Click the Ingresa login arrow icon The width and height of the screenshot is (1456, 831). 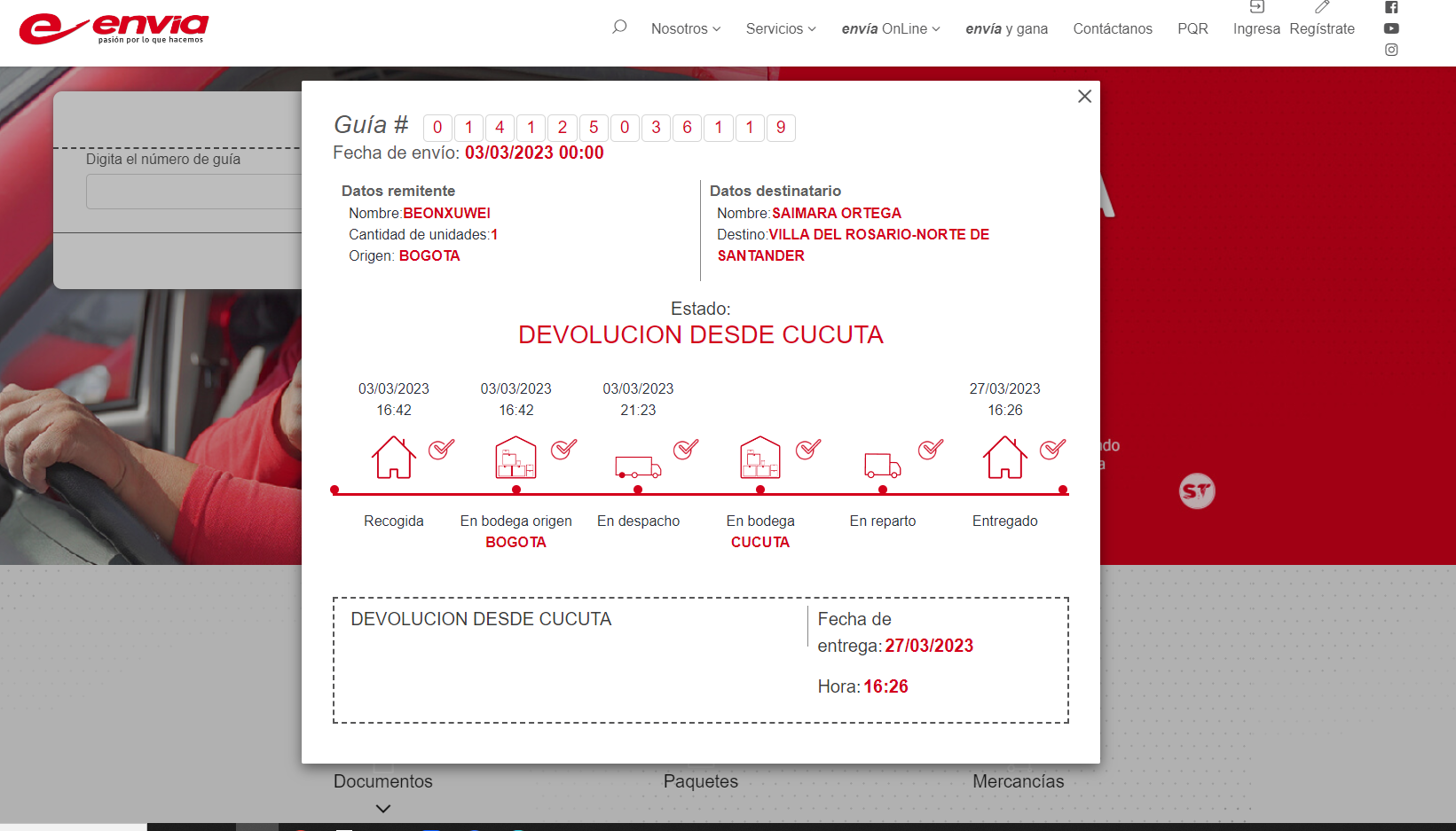[x=1256, y=7]
